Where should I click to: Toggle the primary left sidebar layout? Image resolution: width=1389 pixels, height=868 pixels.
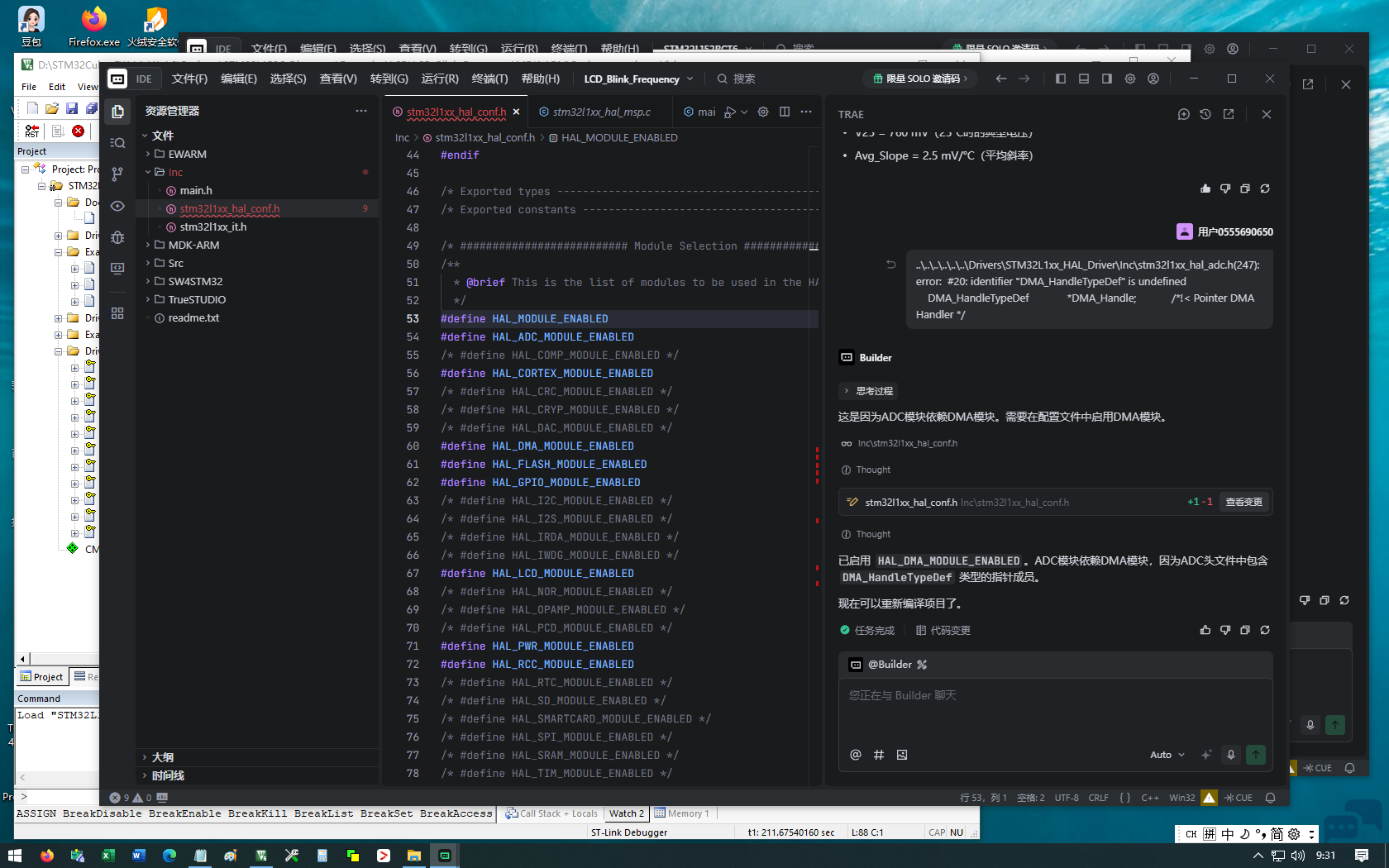[x=1061, y=79]
